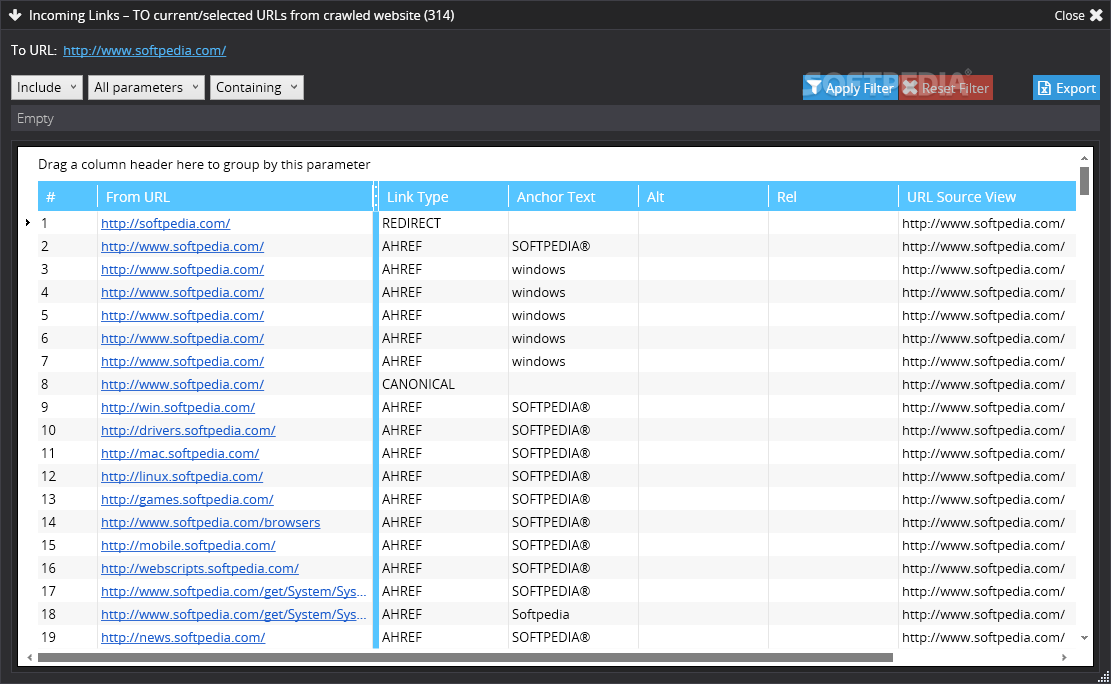Collapse panel using down arrow icon in title
The image size is (1111, 684).
[15, 15]
